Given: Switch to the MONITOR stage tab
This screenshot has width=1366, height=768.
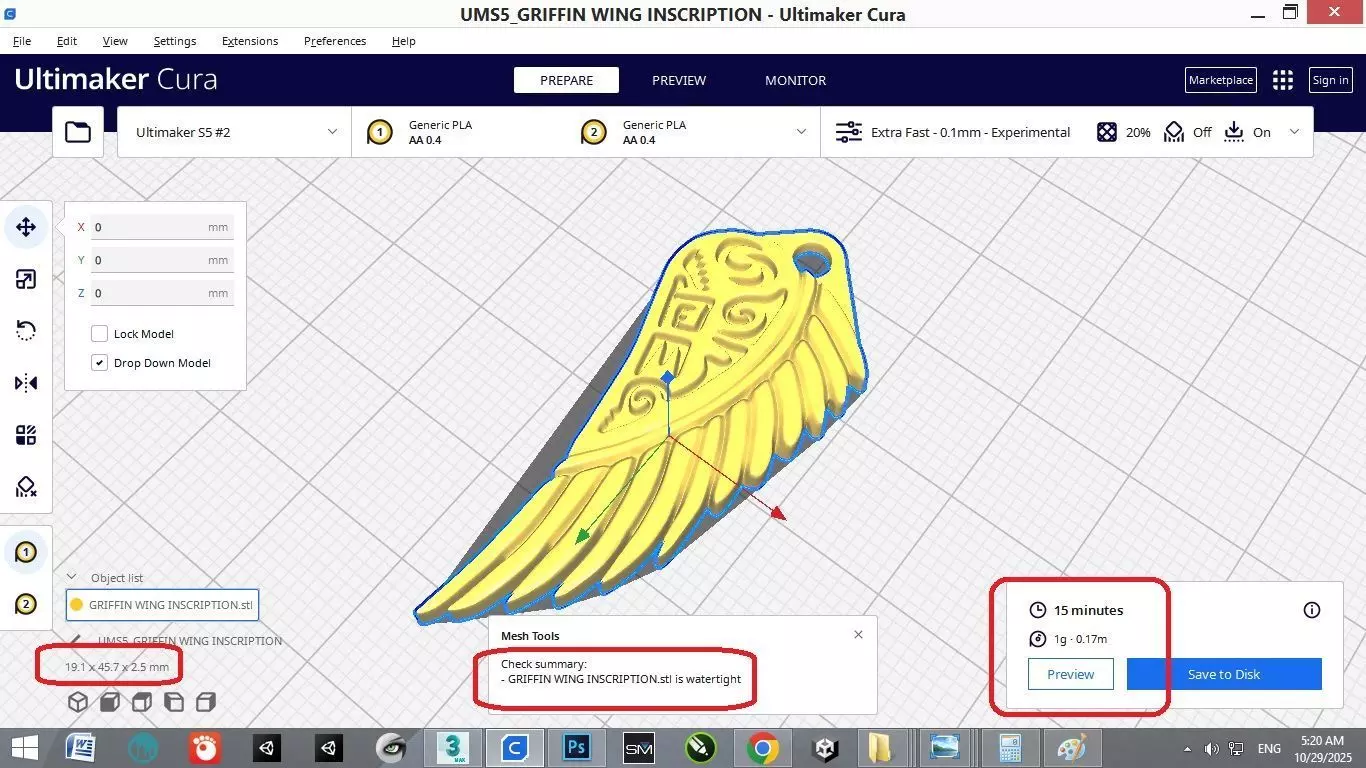Looking at the screenshot, I should (796, 80).
